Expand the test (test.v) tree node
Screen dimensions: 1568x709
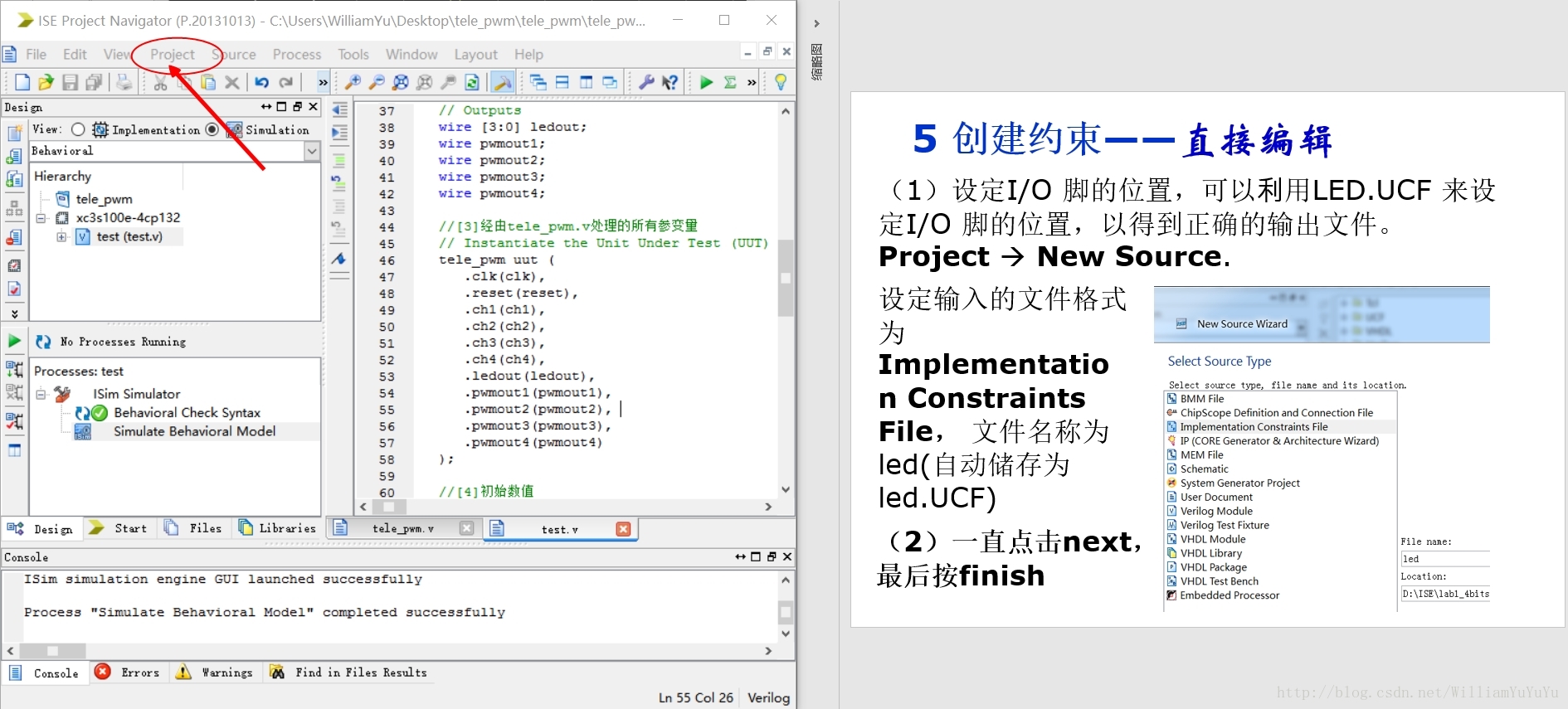(x=61, y=237)
